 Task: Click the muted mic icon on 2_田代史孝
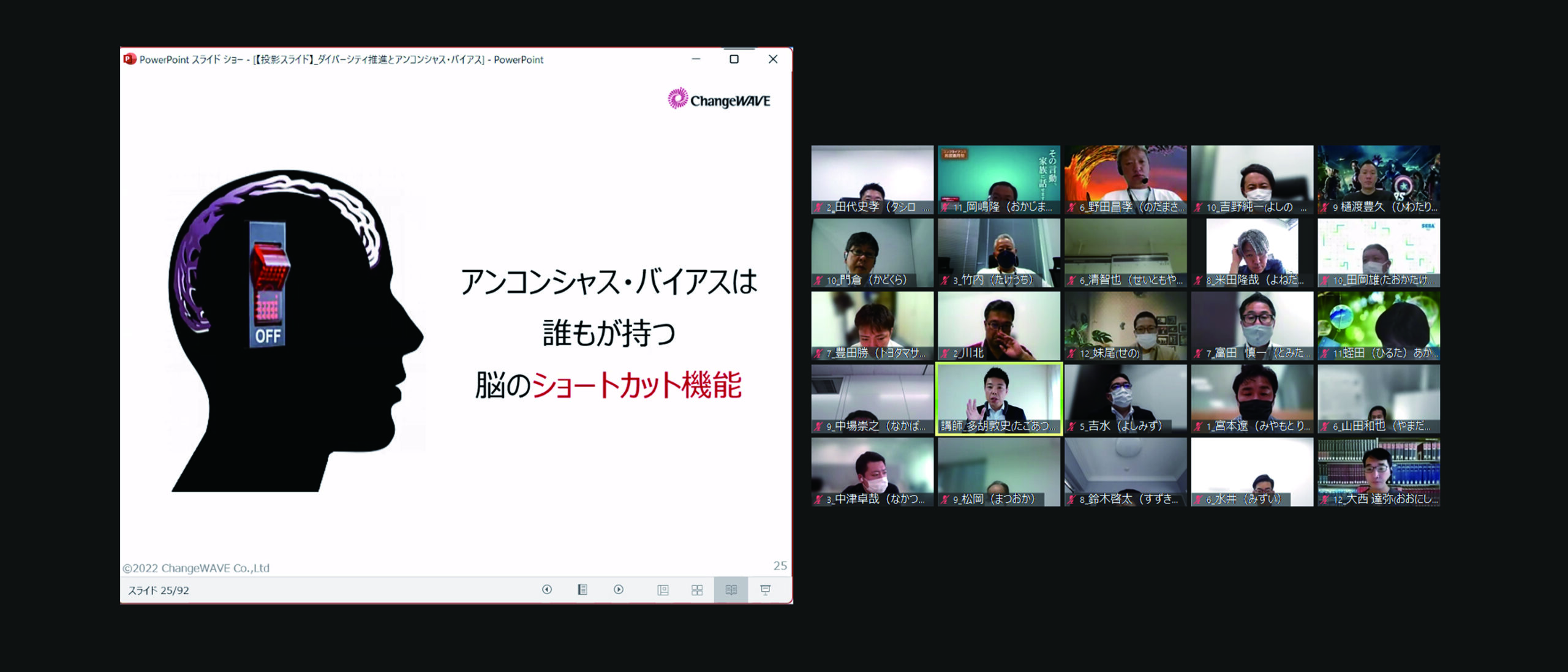tap(818, 208)
